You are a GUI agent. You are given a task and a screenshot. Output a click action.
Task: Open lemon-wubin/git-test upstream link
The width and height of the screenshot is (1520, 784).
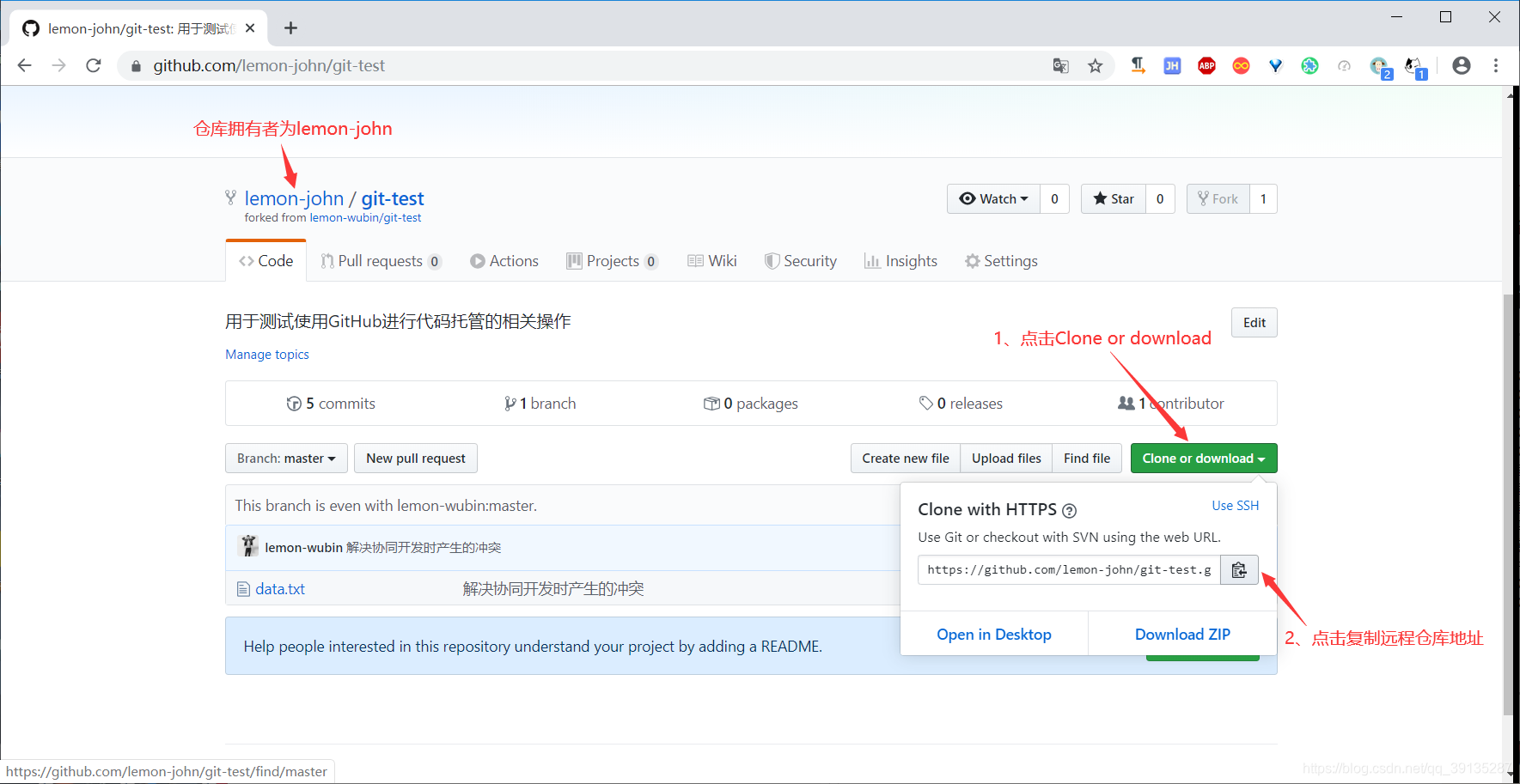(365, 218)
